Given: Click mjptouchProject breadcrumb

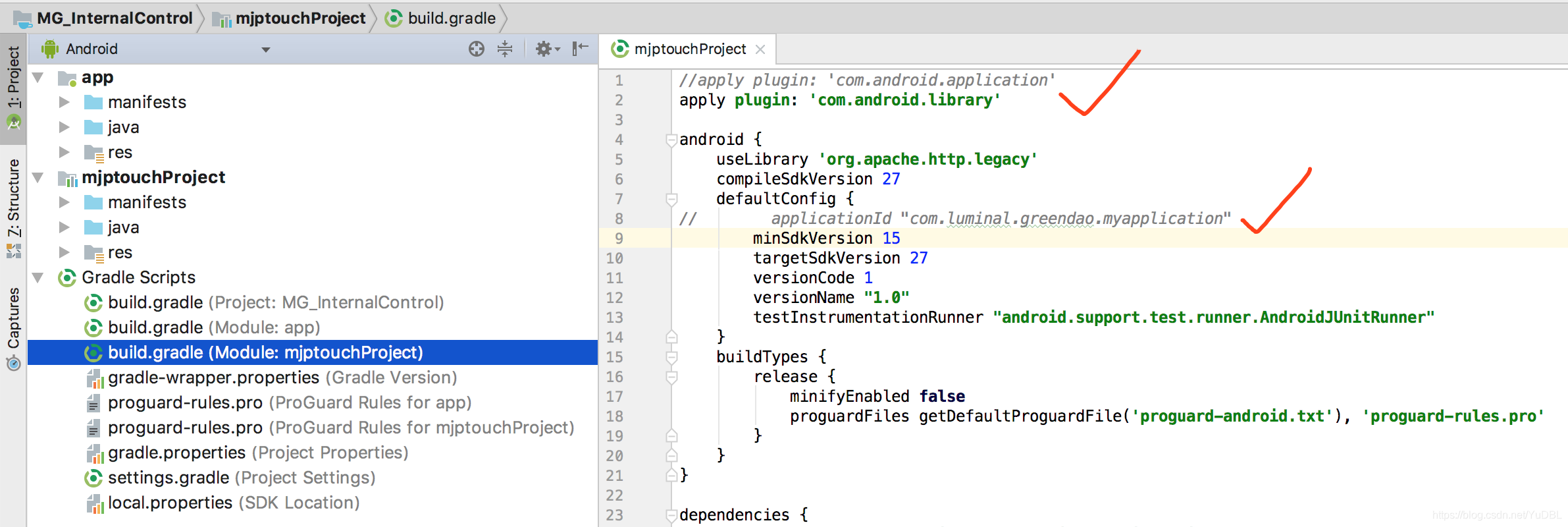Looking at the screenshot, I should (x=290, y=18).
